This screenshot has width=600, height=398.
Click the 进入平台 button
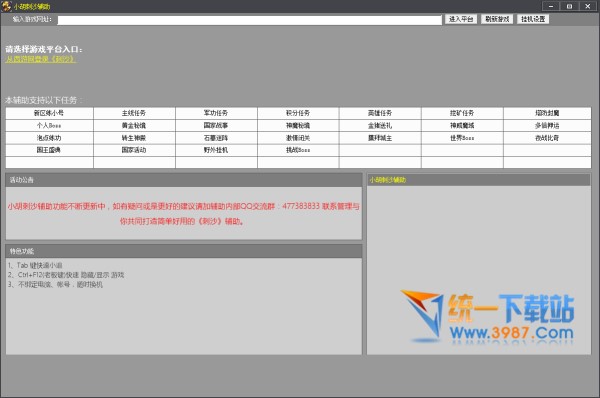pyautogui.click(x=461, y=19)
